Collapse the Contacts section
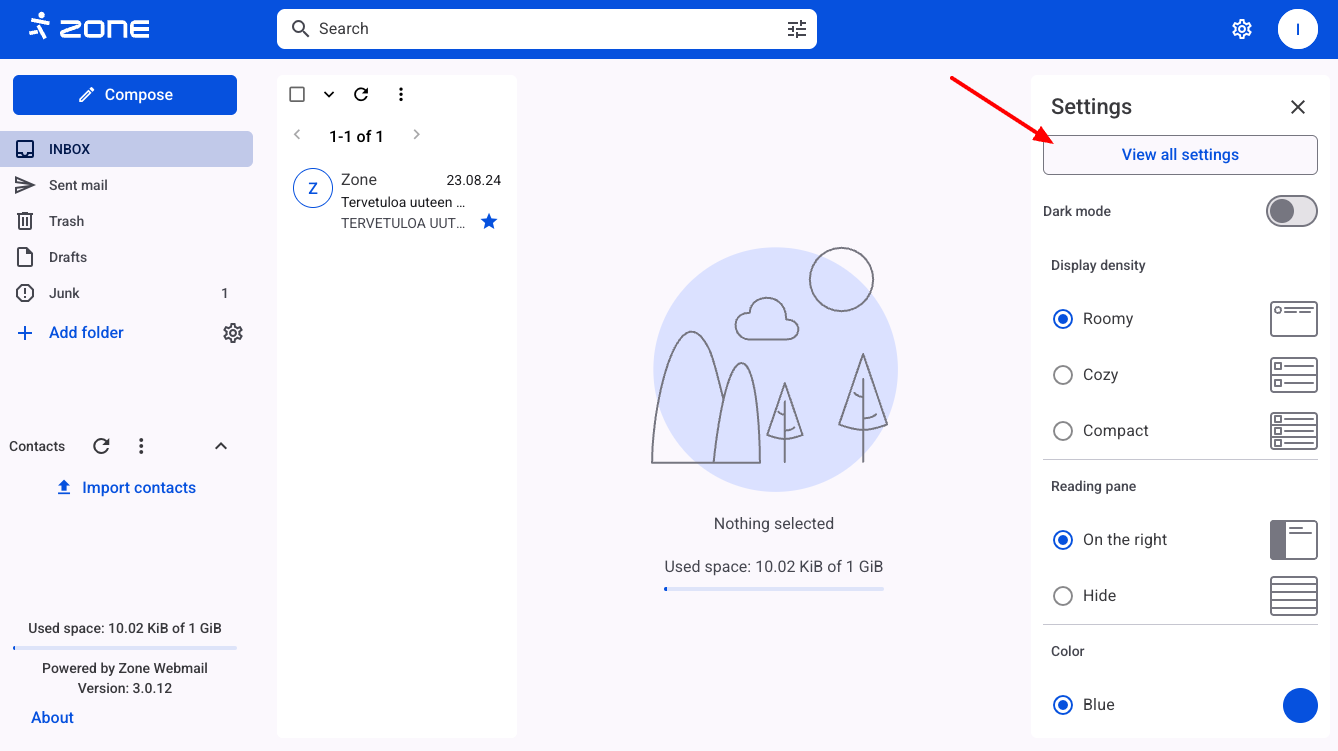Screen dimensions: 1338x751 coord(221,446)
